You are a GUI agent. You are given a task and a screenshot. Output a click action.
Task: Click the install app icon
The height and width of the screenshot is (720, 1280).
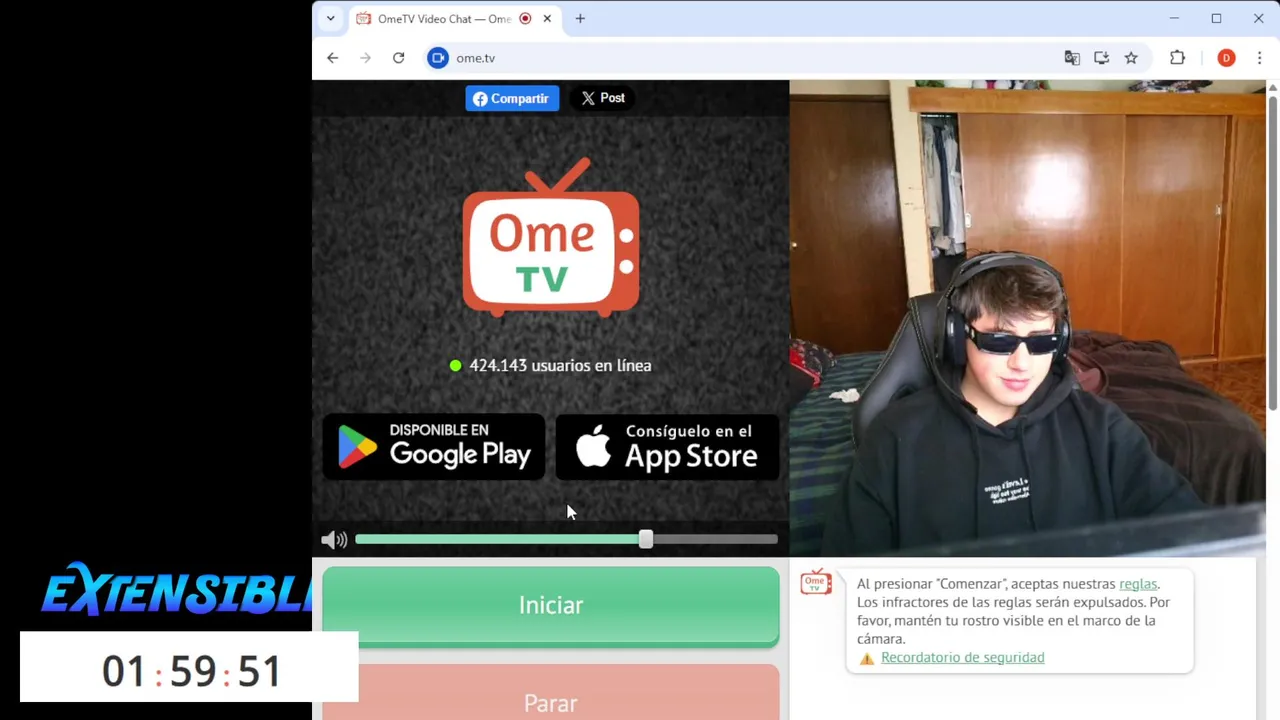(x=1101, y=58)
